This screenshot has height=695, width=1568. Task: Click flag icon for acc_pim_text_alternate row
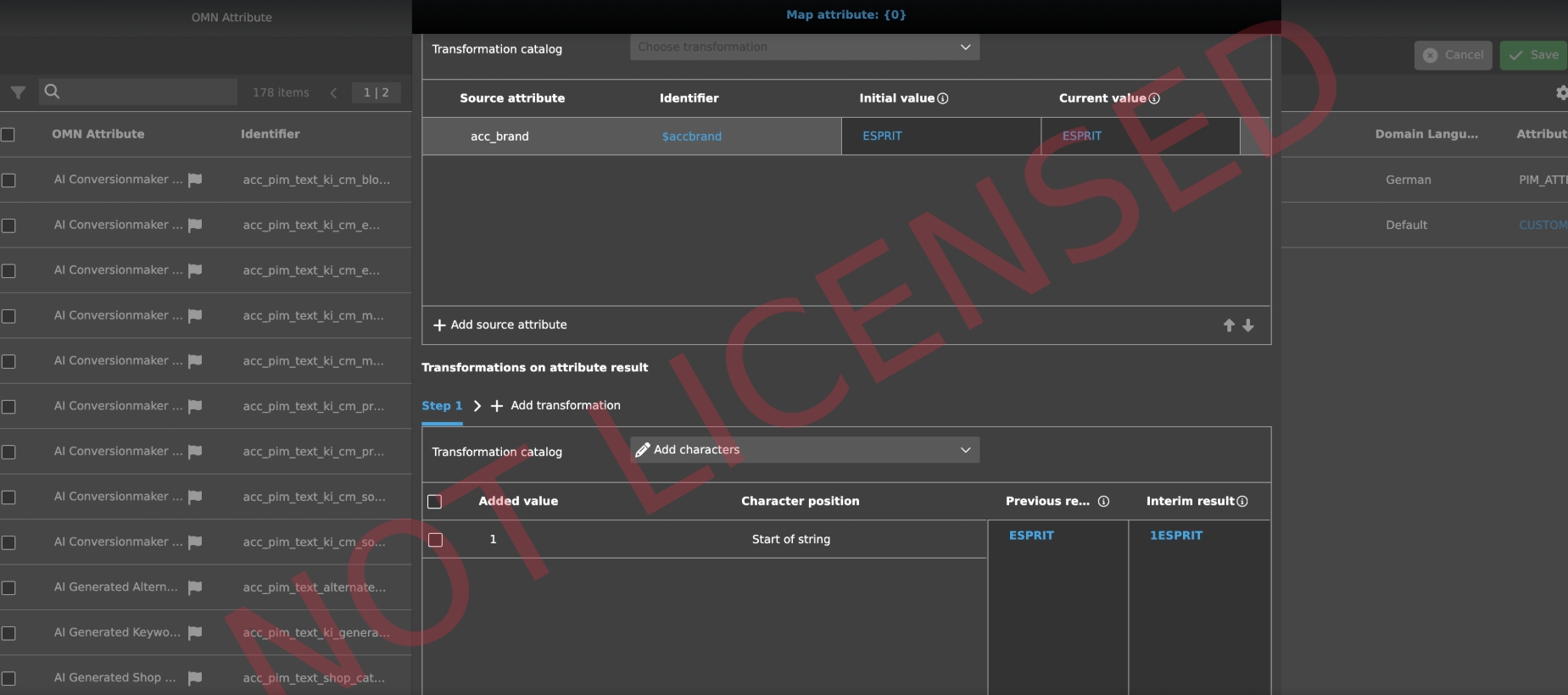[x=195, y=587]
